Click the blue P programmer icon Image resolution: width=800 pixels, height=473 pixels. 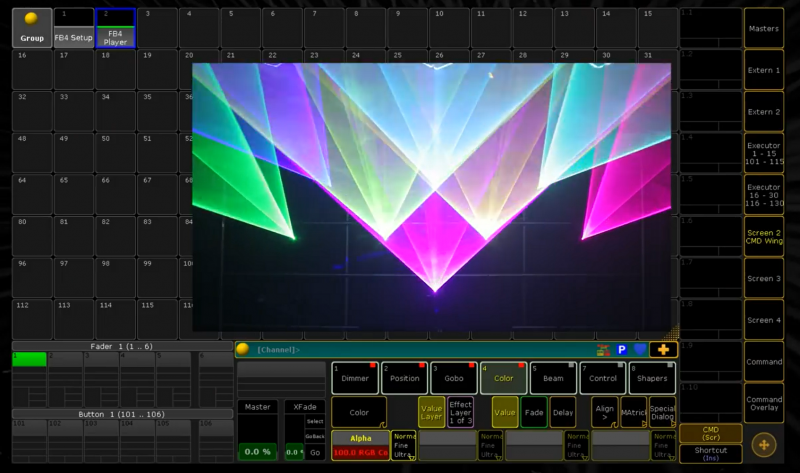coord(621,349)
